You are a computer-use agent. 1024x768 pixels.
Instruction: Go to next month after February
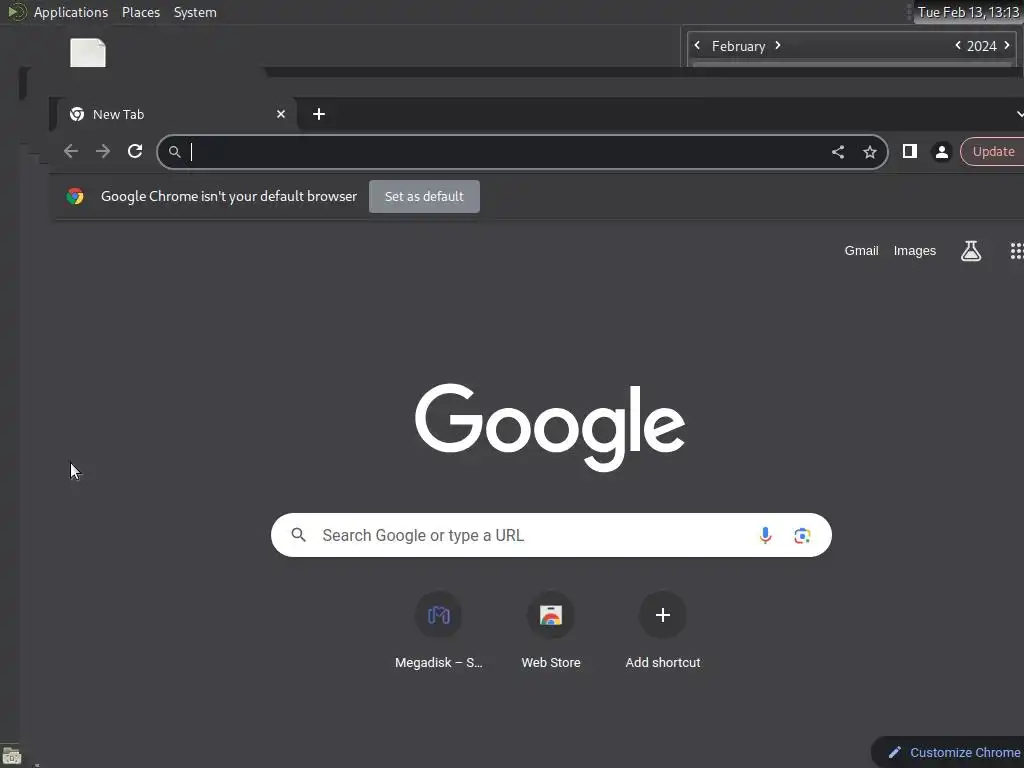778,45
